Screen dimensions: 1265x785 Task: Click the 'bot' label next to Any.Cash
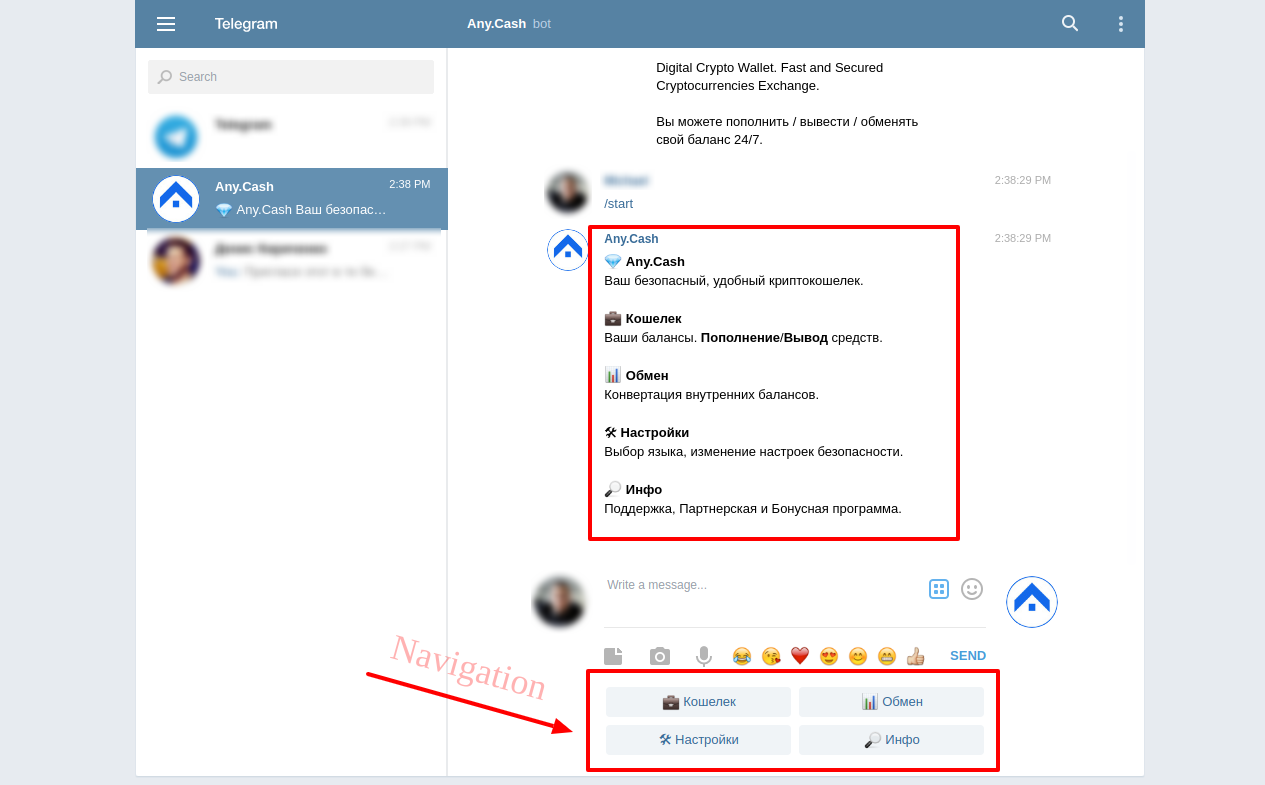542,24
